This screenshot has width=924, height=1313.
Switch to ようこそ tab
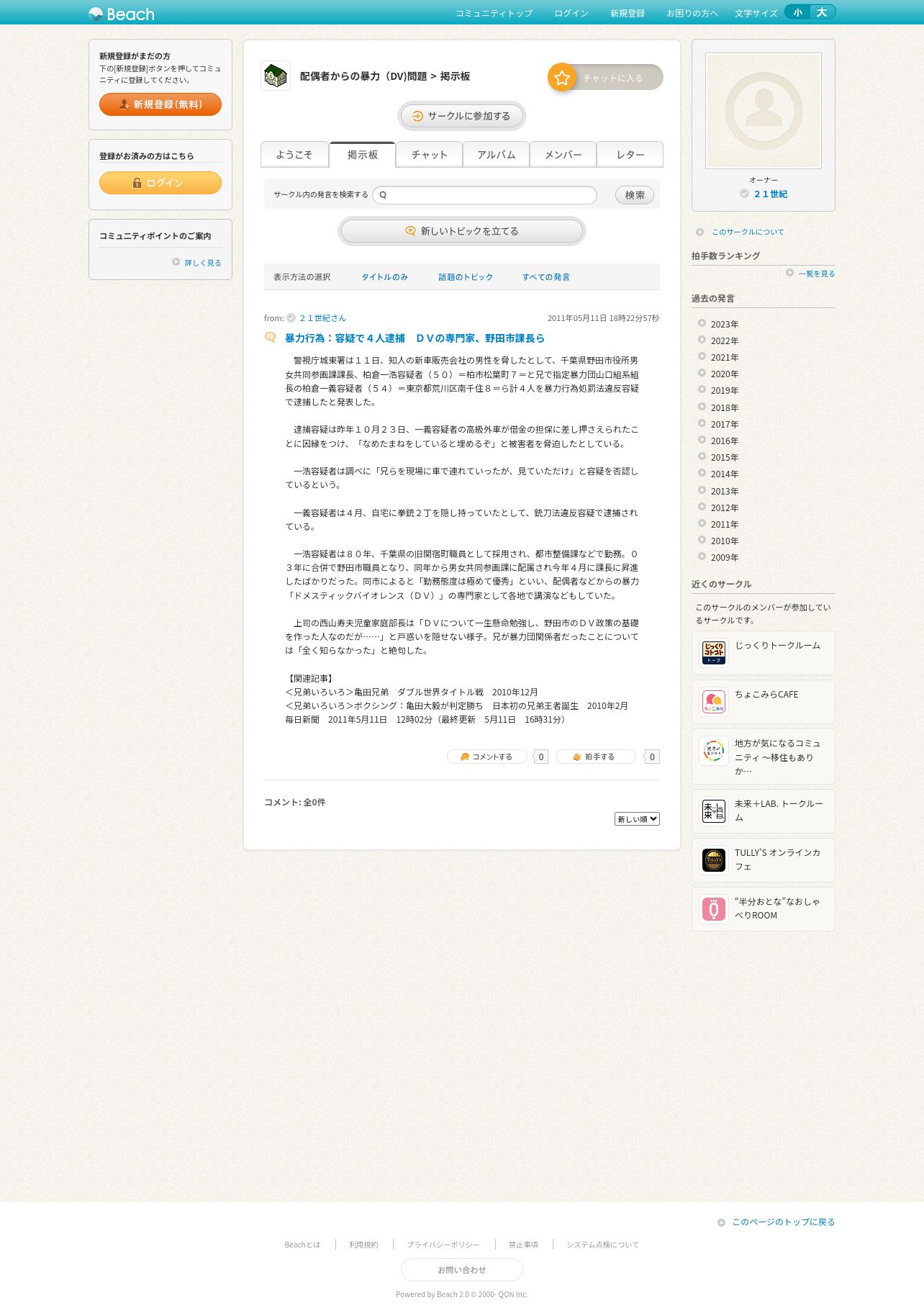(x=294, y=155)
